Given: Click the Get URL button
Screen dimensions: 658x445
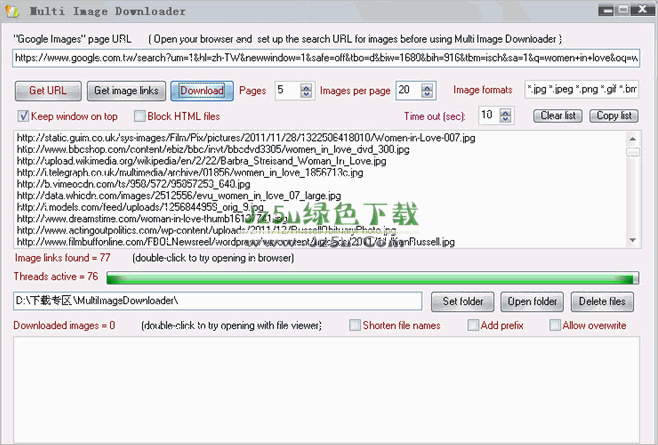Looking at the screenshot, I should click(48, 91).
